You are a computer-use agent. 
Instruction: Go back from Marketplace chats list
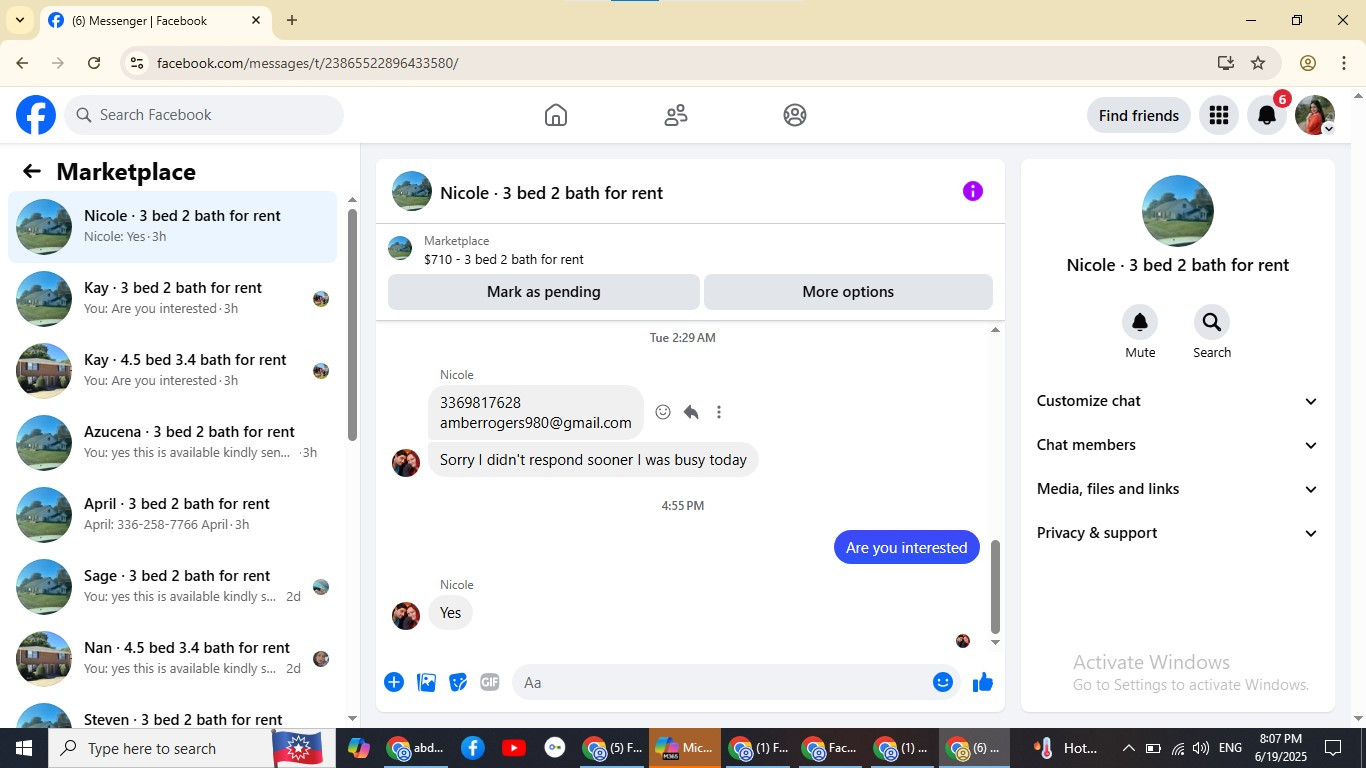pyautogui.click(x=32, y=171)
